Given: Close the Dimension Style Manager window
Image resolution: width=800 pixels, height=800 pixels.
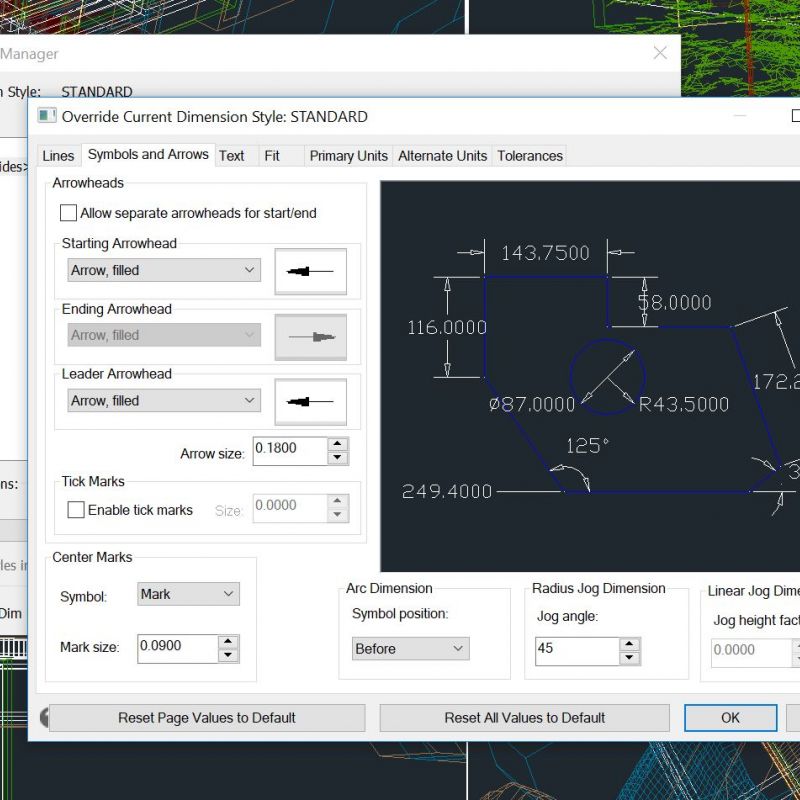Looking at the screenshot, I should tap(660, 53).
